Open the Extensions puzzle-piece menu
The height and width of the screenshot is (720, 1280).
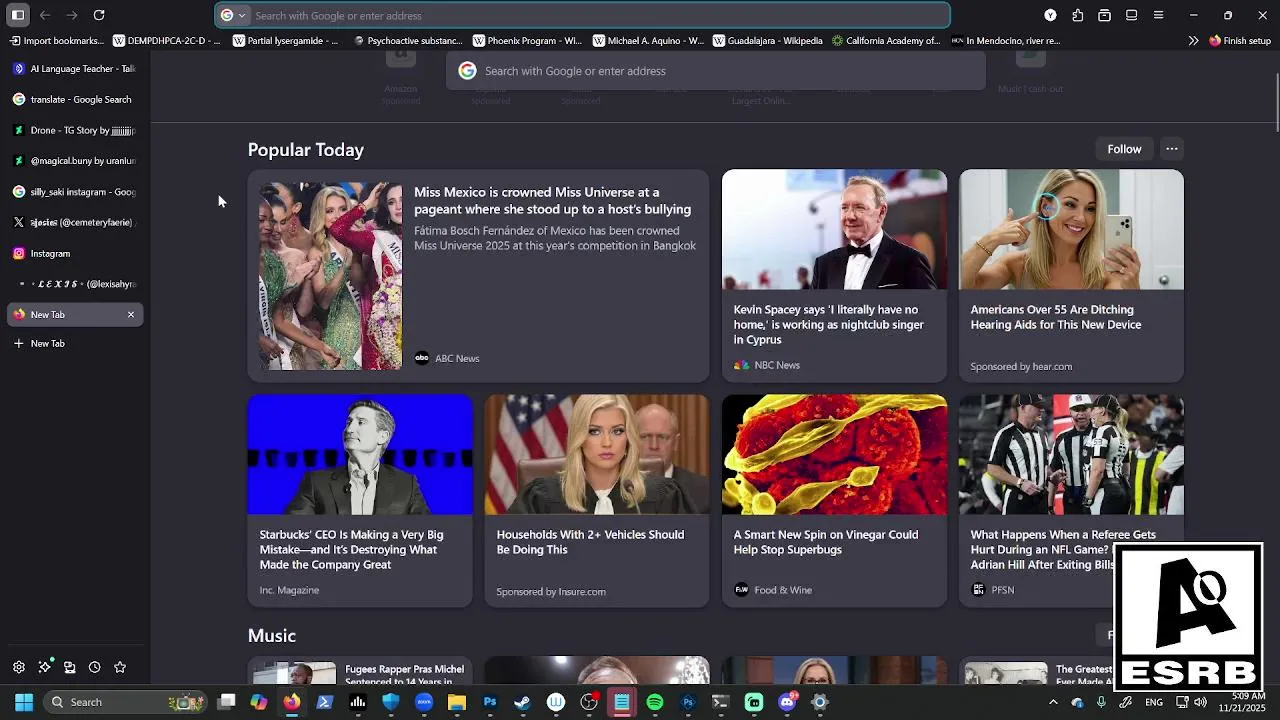(x=1077, y=15)
